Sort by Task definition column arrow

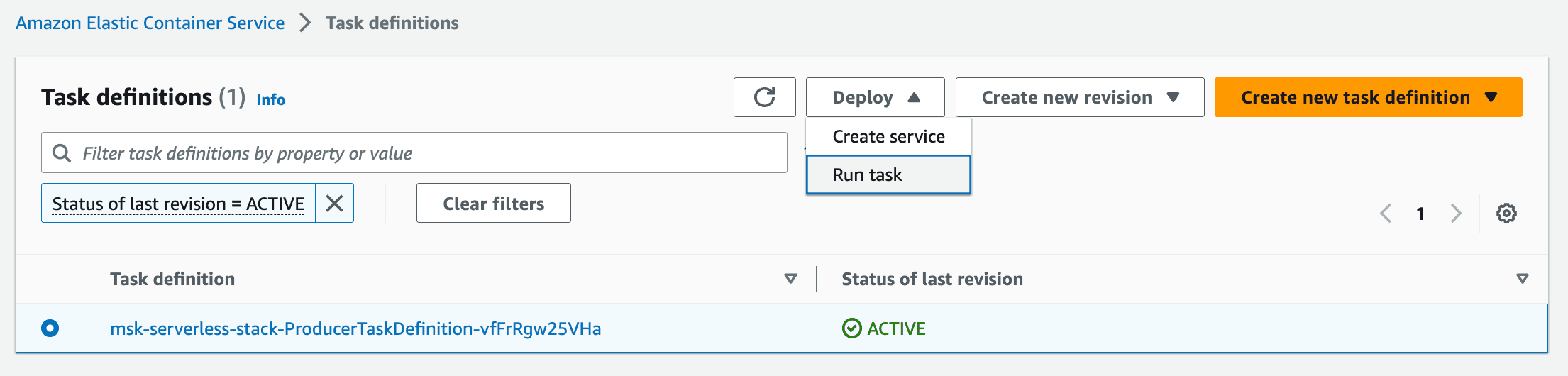pos(790,279)
